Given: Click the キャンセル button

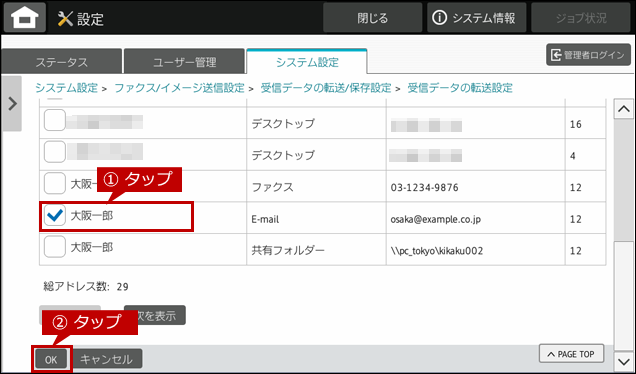Looking at the screenshot, I should pyautogui.click(x=107, y=359).
